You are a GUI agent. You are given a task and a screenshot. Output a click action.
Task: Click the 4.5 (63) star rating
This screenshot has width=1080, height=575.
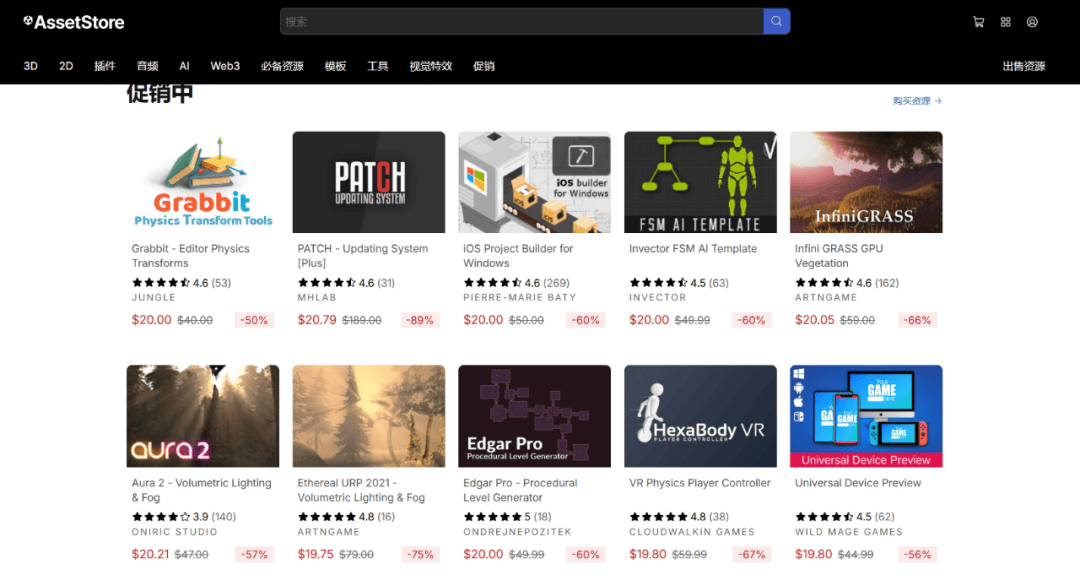[679, 283]
